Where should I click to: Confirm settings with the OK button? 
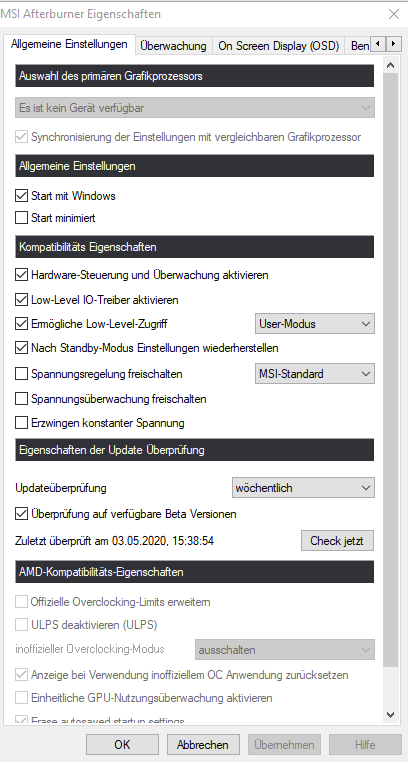(x=122, y=745)
